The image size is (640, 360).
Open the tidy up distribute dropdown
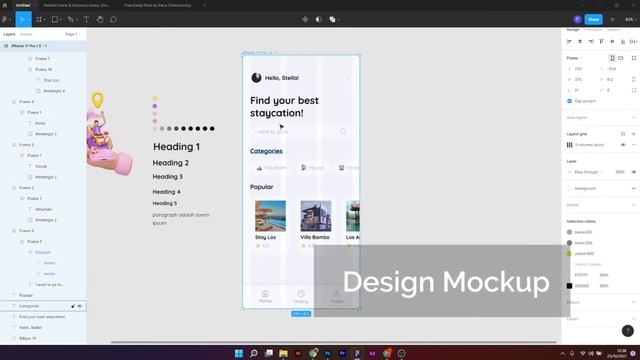[633, 42]
